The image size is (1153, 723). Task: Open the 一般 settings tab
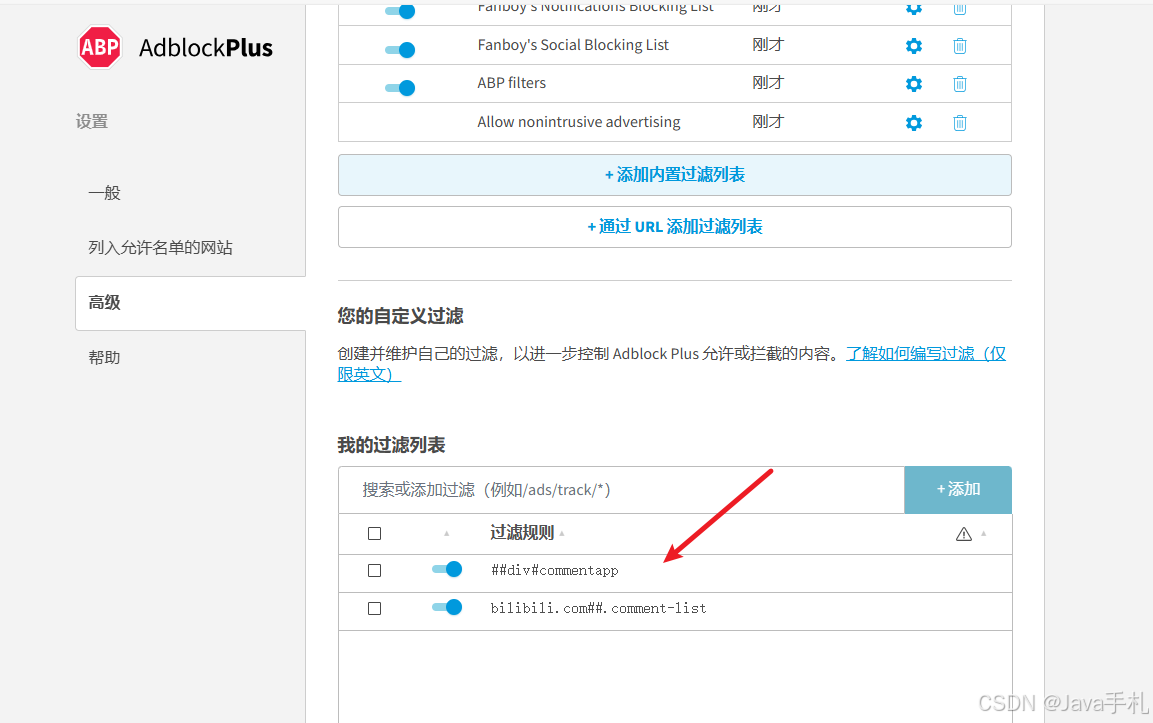pos(104,193)
